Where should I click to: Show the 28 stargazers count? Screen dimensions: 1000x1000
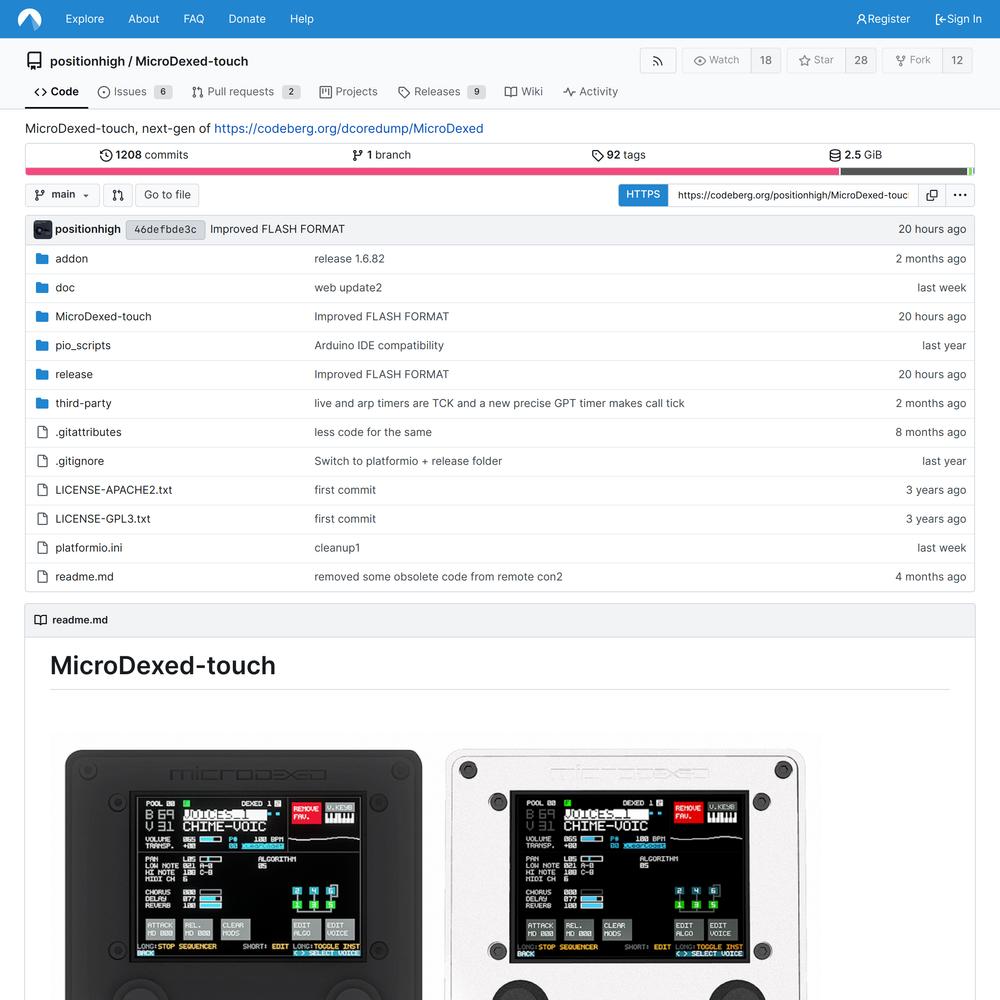[861, 61]
